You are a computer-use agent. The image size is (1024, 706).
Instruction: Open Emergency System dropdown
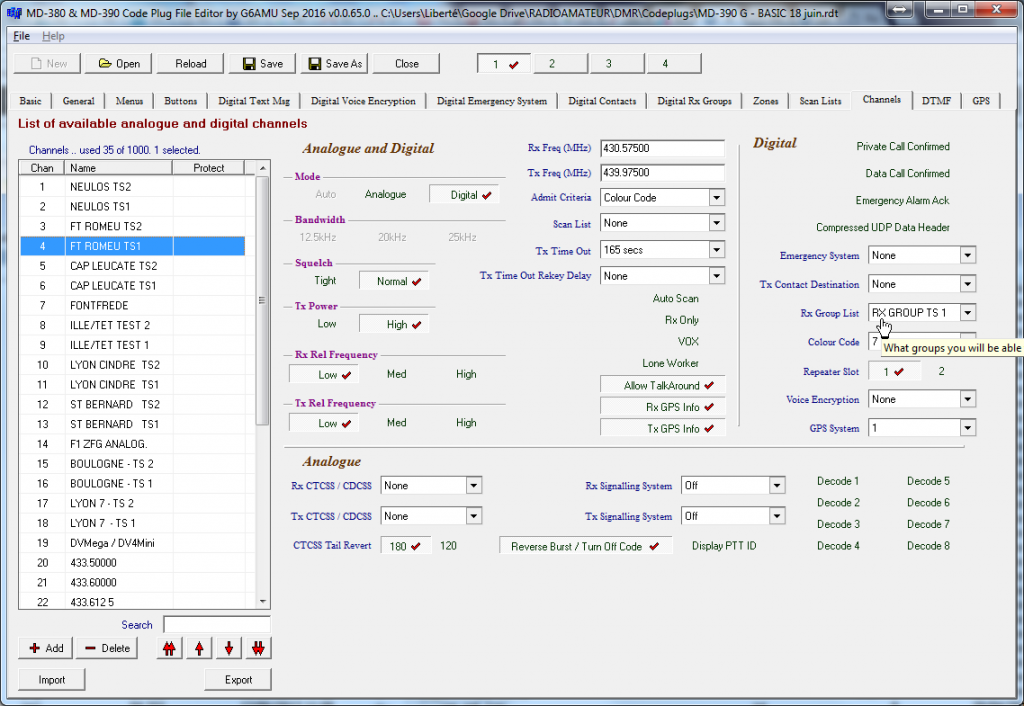pos(968,255)
